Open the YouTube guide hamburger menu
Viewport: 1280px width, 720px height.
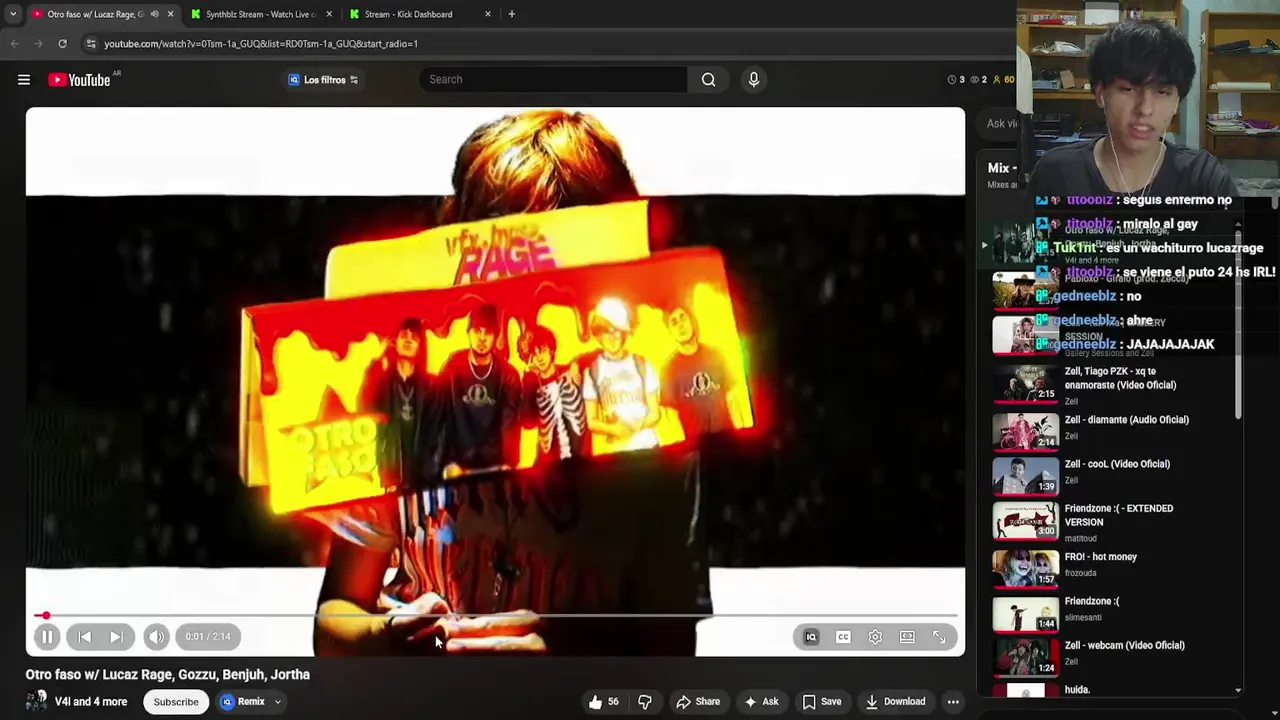pyautogui.click(x=24, y=80)
